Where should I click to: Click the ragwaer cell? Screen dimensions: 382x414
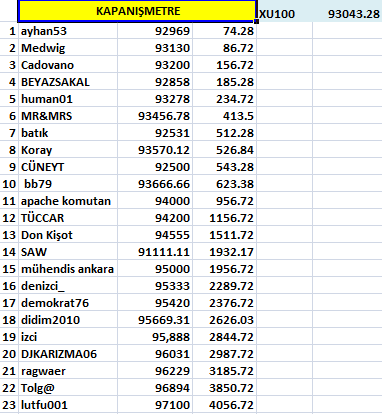click(68, 371)
